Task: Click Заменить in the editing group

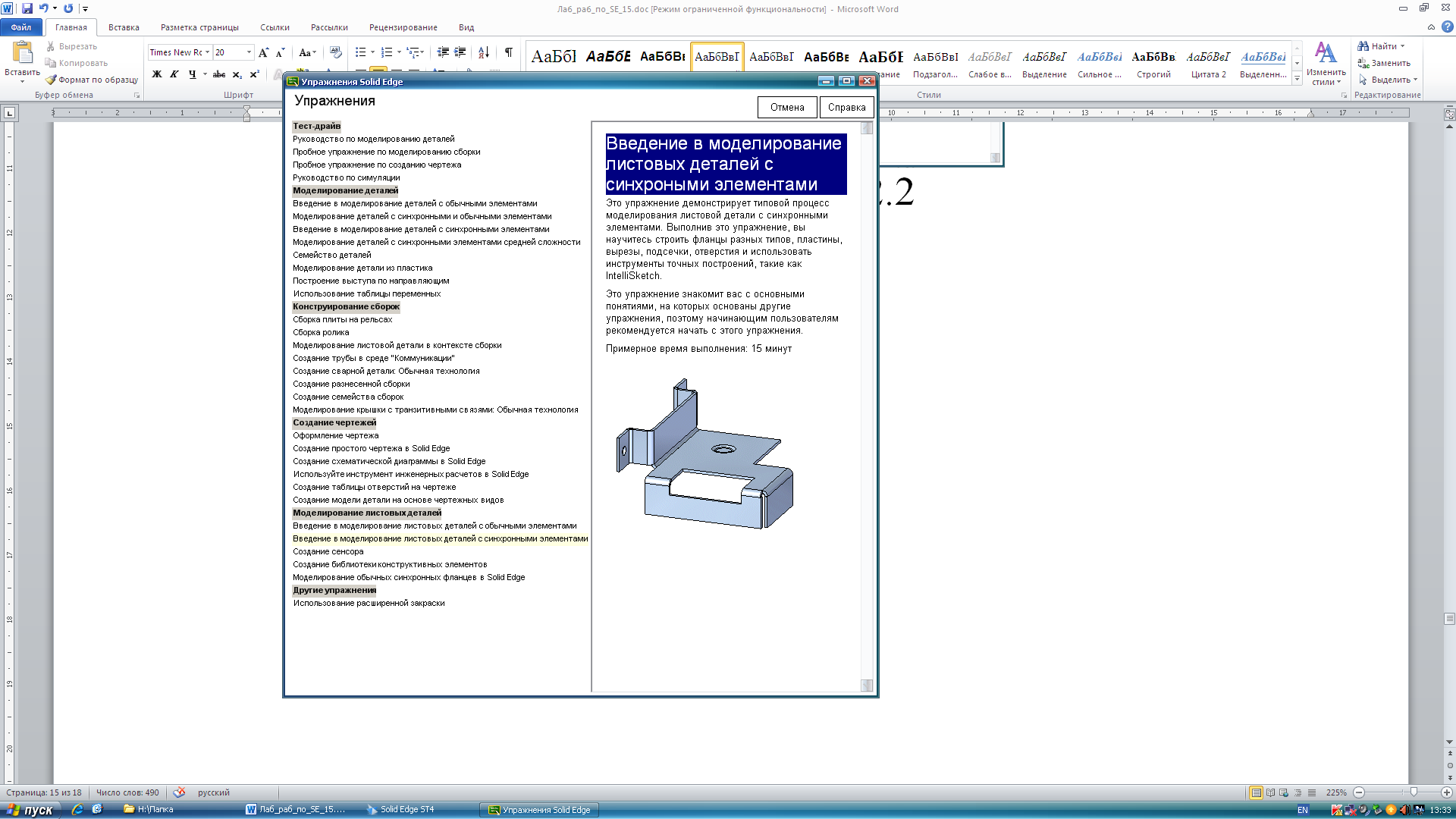Action: 1384,63
